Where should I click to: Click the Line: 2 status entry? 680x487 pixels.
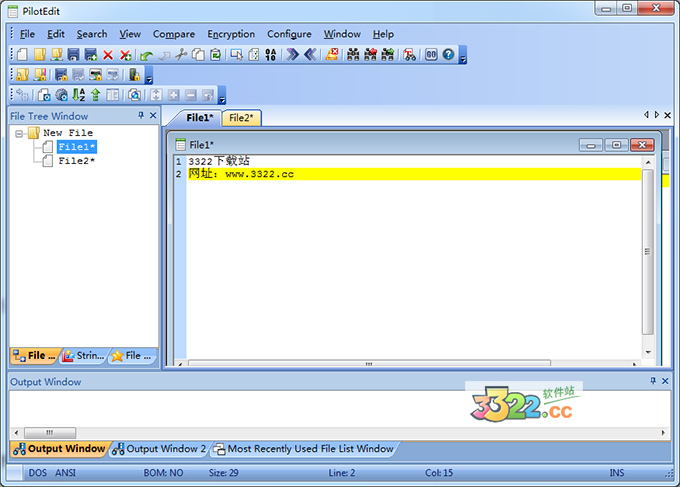tap(341, 473)
